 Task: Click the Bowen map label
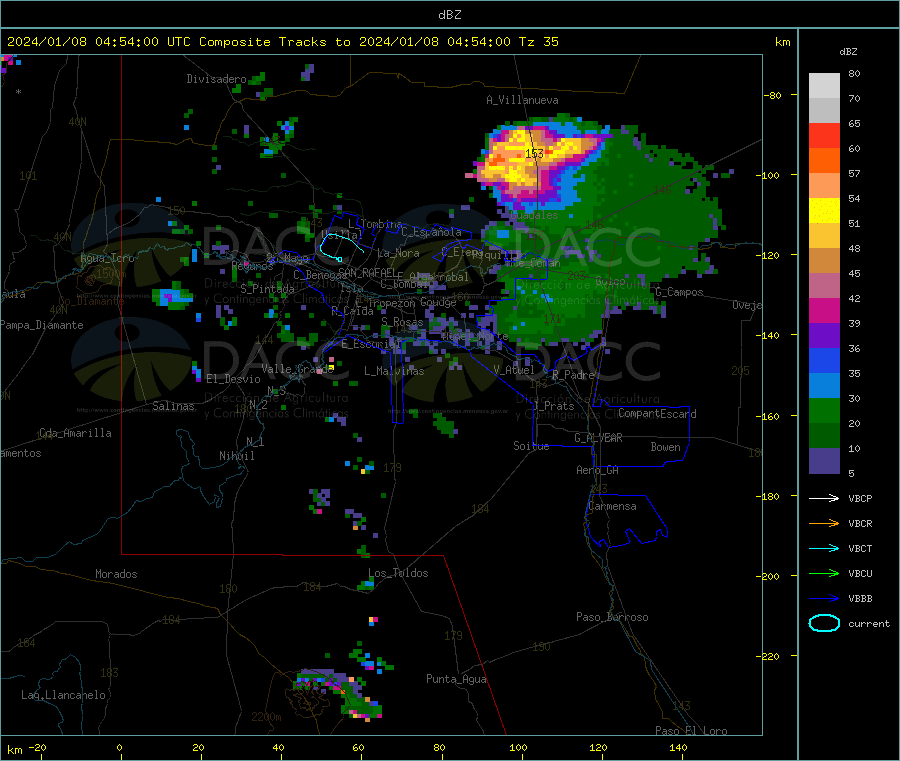click(x=665, y=447)
